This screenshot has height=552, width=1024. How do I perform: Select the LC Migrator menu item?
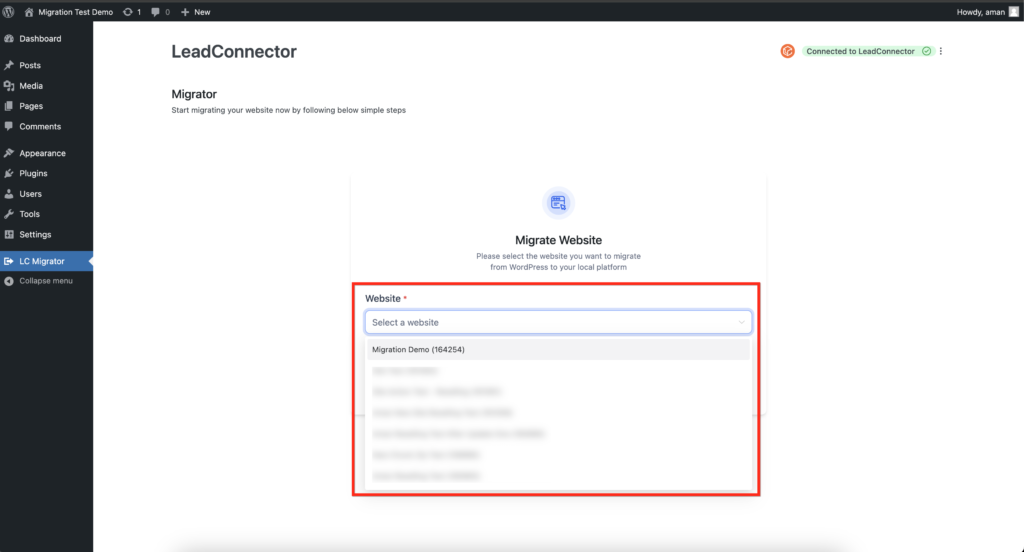(46, 261)
